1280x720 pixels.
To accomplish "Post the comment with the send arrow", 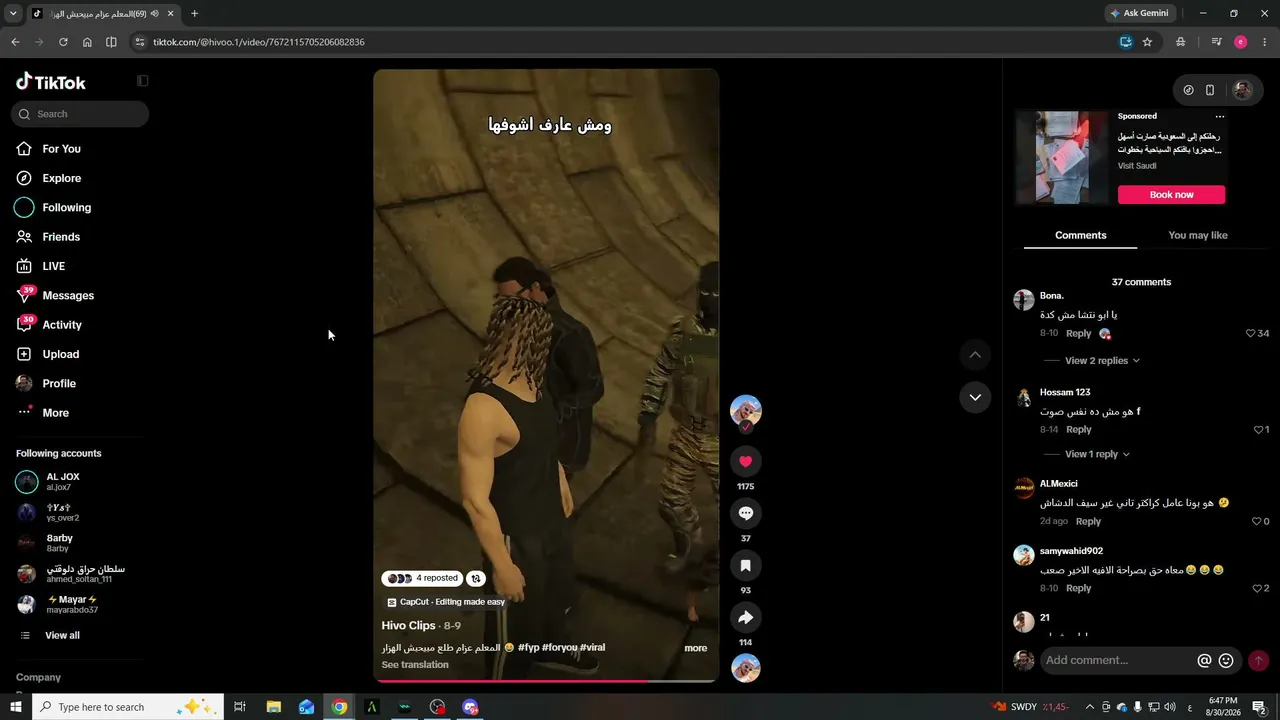I will (1259, 660).
